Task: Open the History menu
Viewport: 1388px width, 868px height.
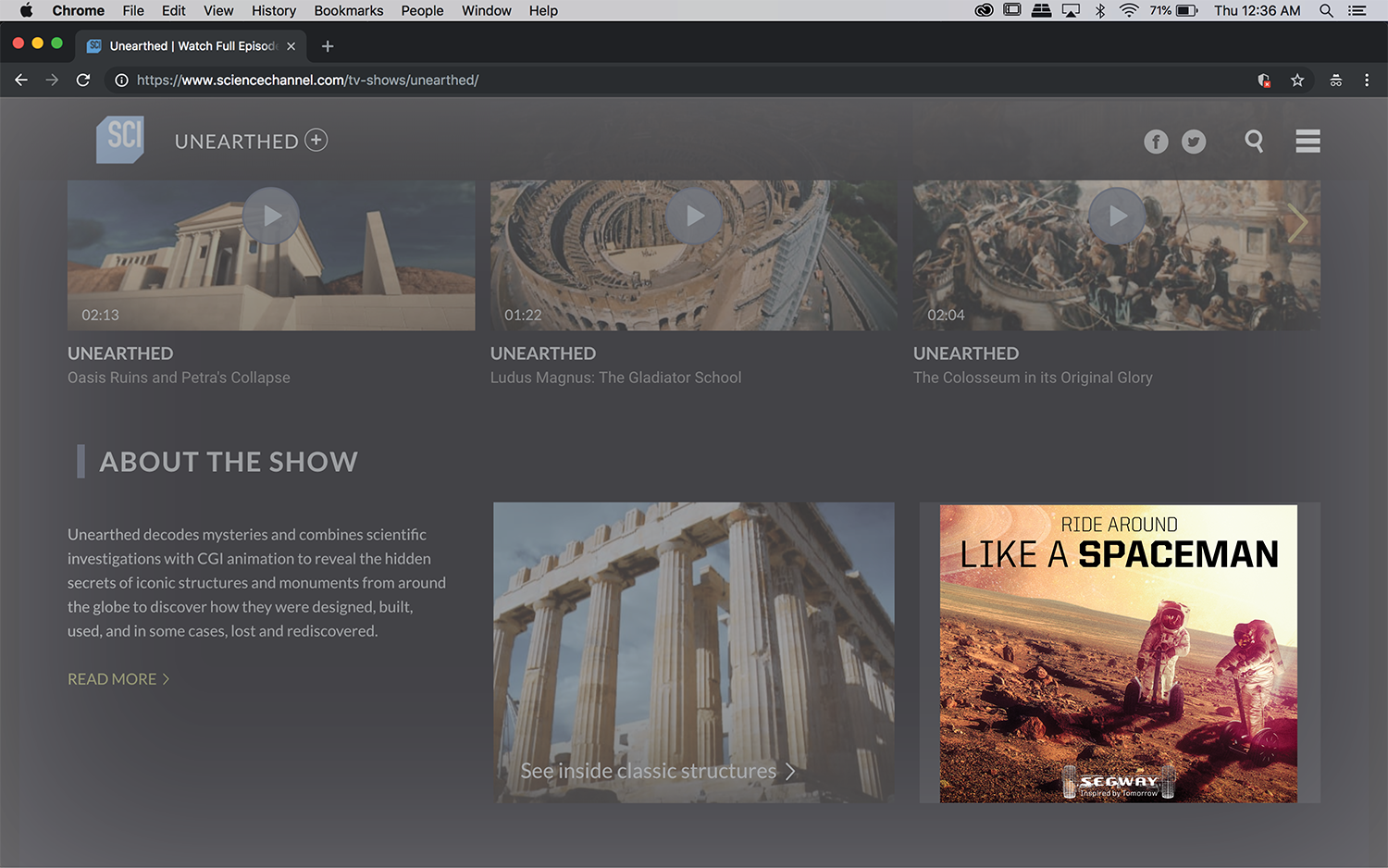Action: point(274,10)
